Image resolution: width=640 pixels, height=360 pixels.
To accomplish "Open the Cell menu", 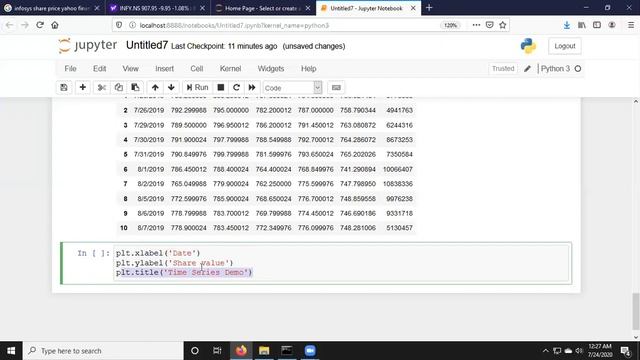I will 197,69.
